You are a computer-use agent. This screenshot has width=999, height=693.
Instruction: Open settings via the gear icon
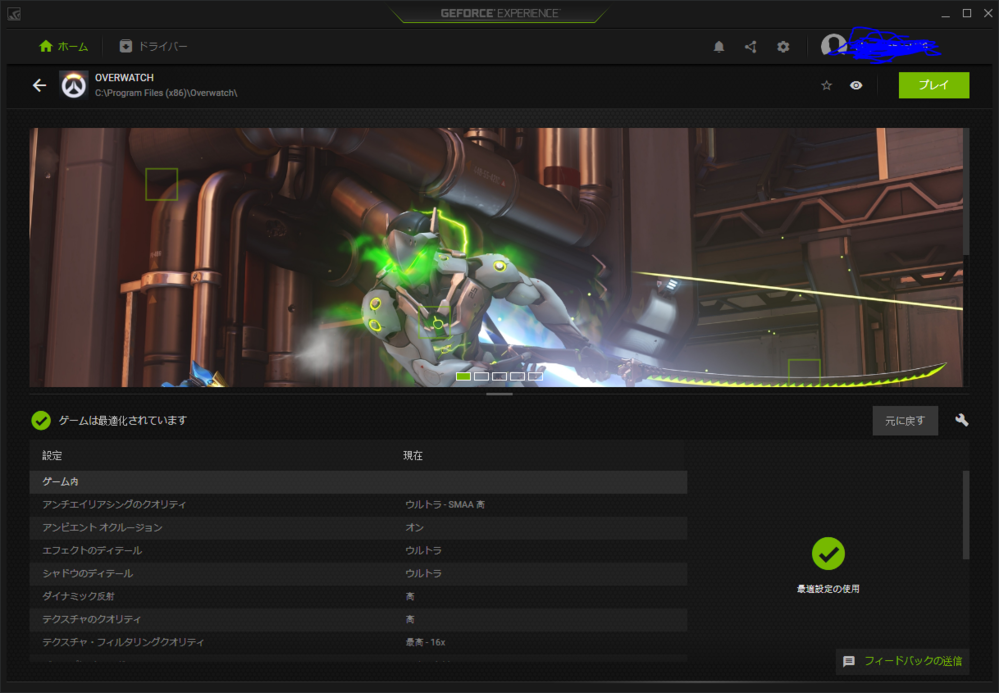point(783,46)
